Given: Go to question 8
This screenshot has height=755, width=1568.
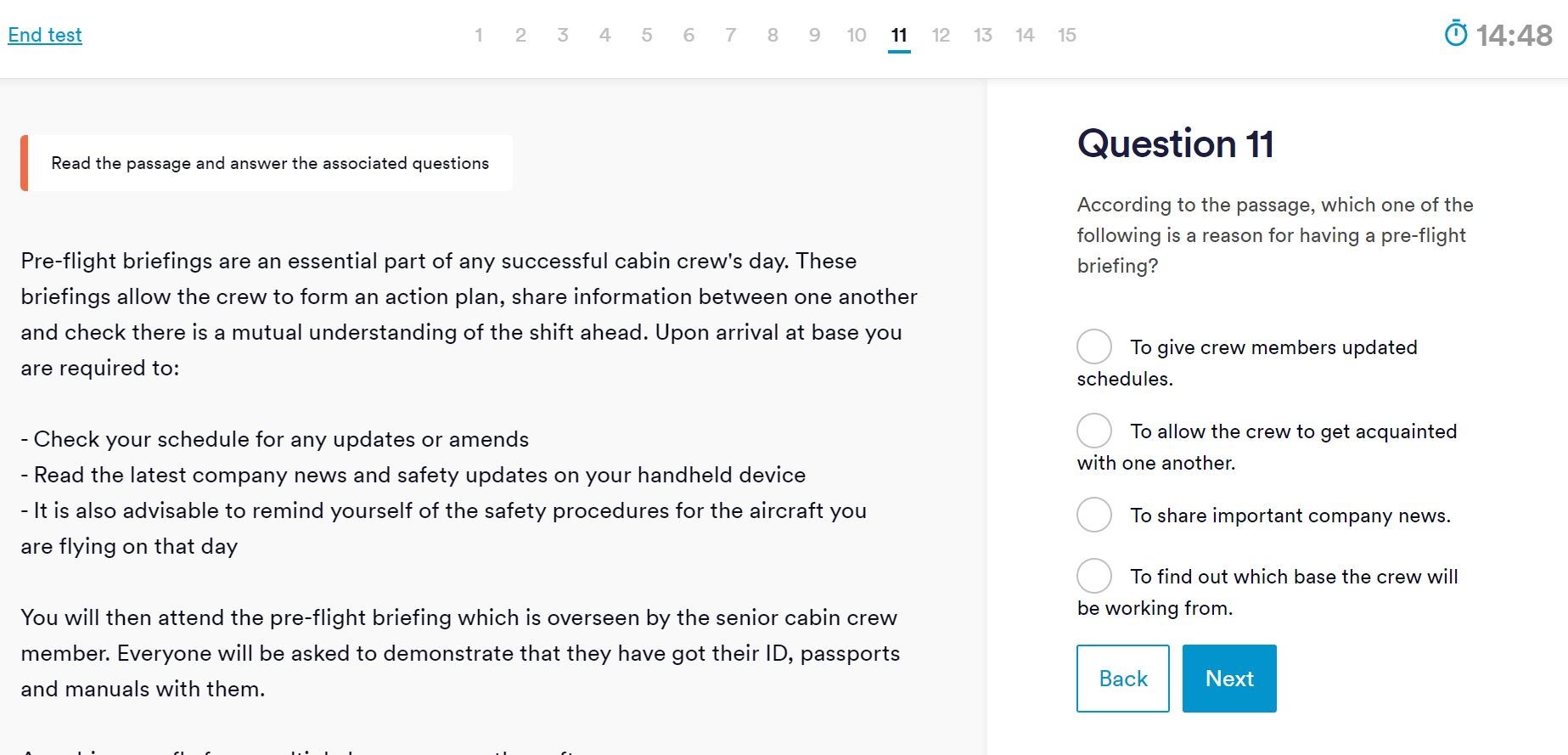Looking at the screenshot, I should pyautogui.click(x=773, y=35).
